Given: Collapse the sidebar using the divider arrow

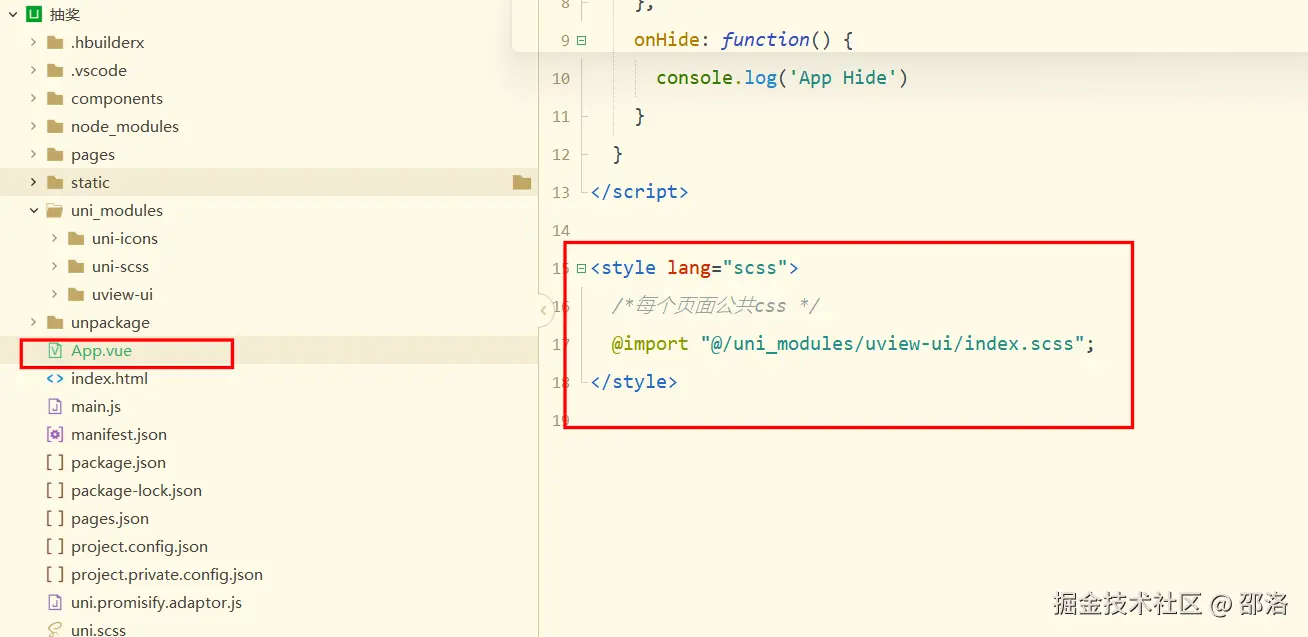Looking at the screenshot, I should [x=544, y=310].
